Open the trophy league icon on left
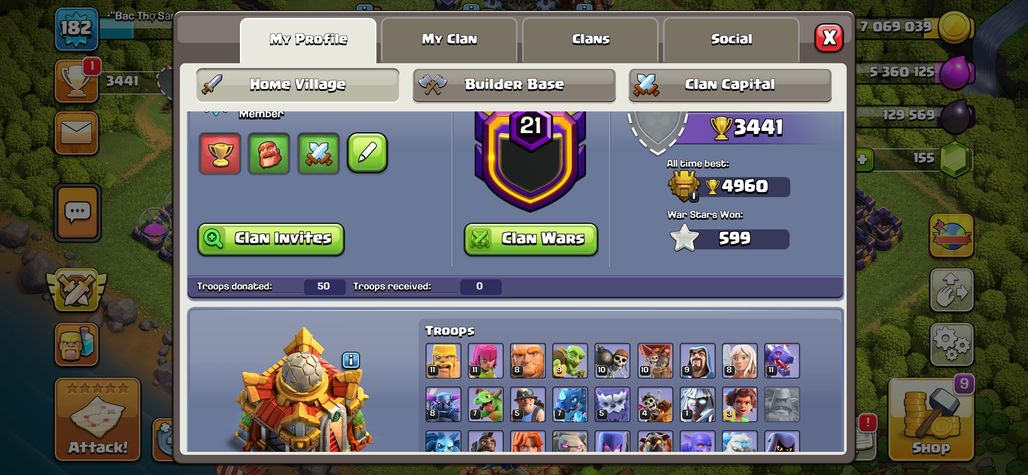The image size is (1028, 475). 77,81
